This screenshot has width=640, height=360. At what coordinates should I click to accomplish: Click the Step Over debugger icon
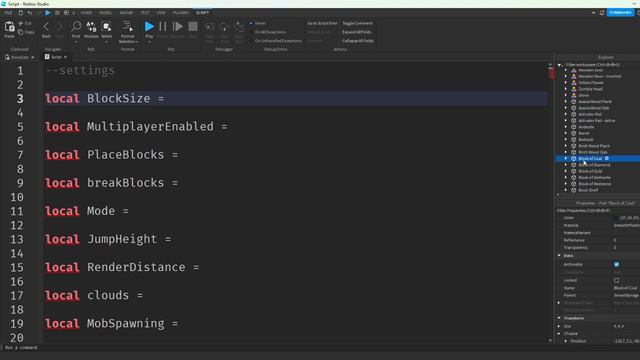[x=224, y=27]
